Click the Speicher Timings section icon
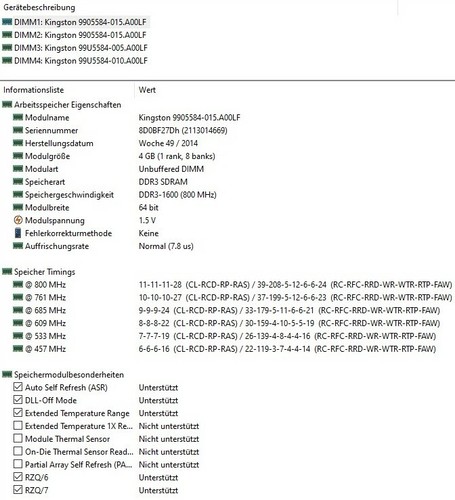455x500 pixels. 7,272
